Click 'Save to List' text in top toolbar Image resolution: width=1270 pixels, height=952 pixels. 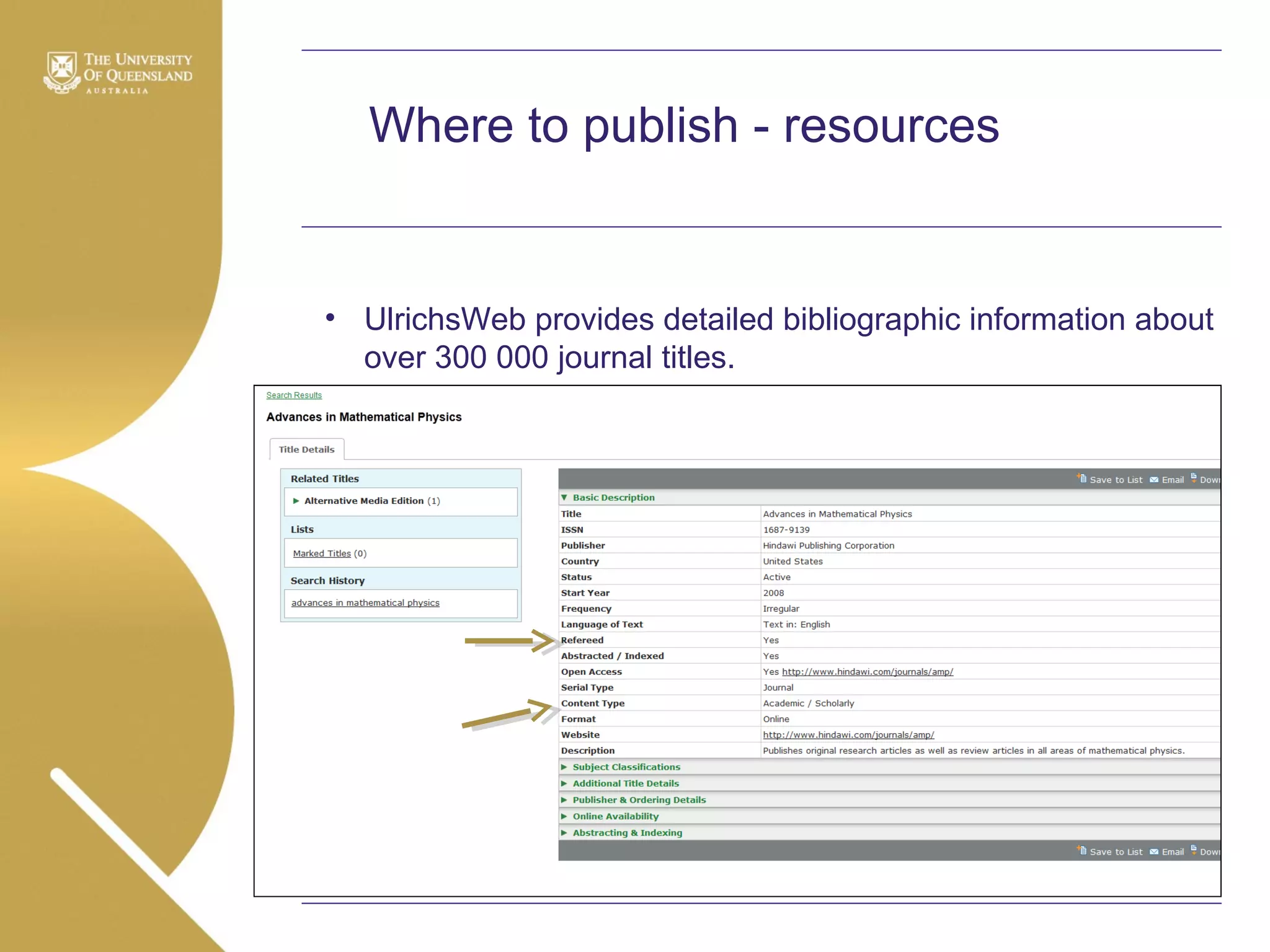[1116, 480]
